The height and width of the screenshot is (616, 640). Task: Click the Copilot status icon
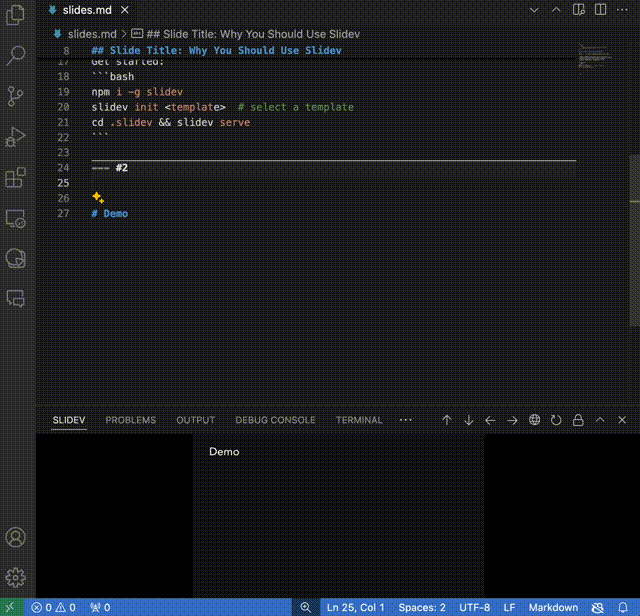click(x=598, y=607)
